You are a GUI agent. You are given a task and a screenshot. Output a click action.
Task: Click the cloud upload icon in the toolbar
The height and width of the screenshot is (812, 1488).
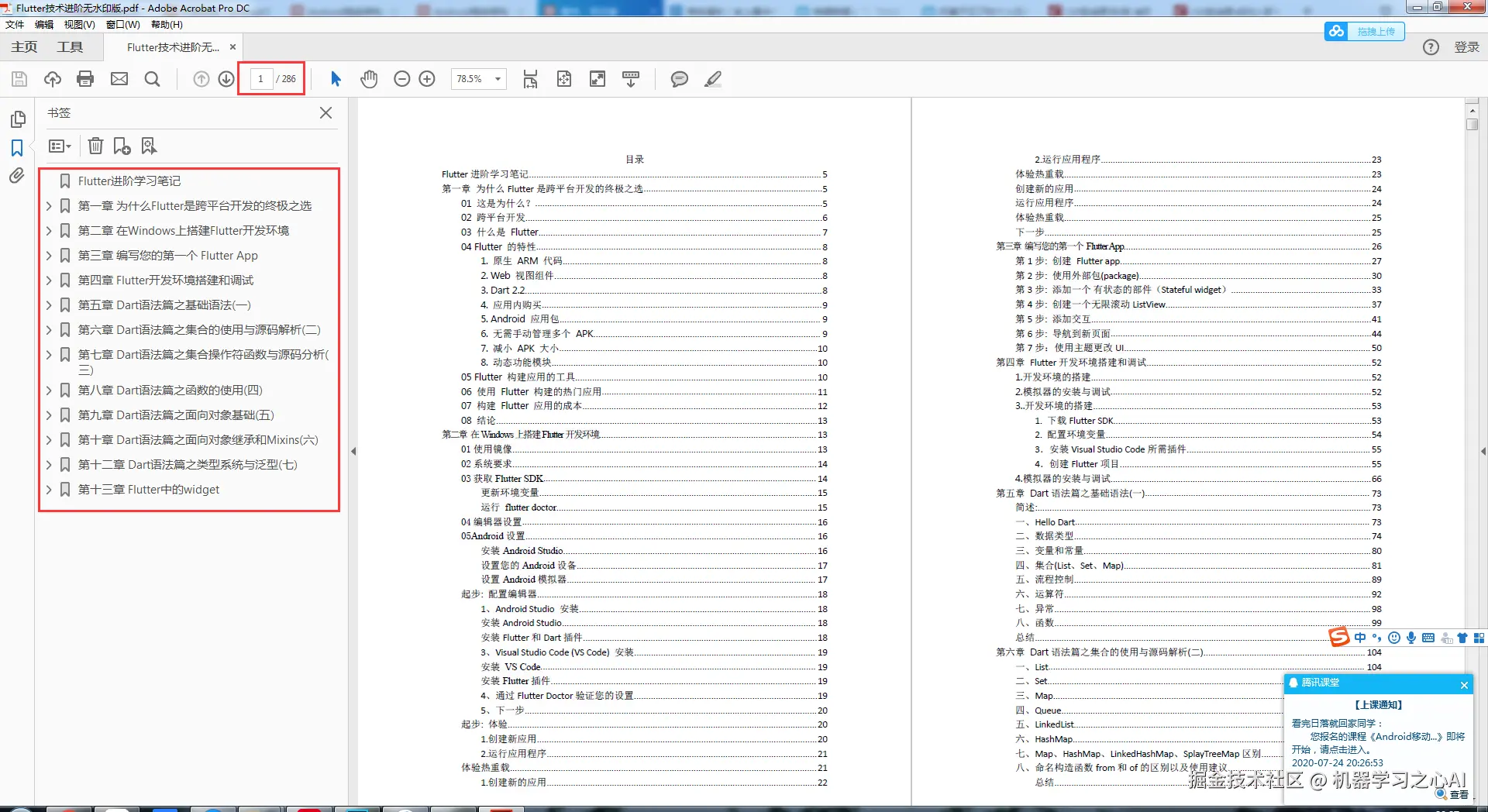(x=53, y=79)
